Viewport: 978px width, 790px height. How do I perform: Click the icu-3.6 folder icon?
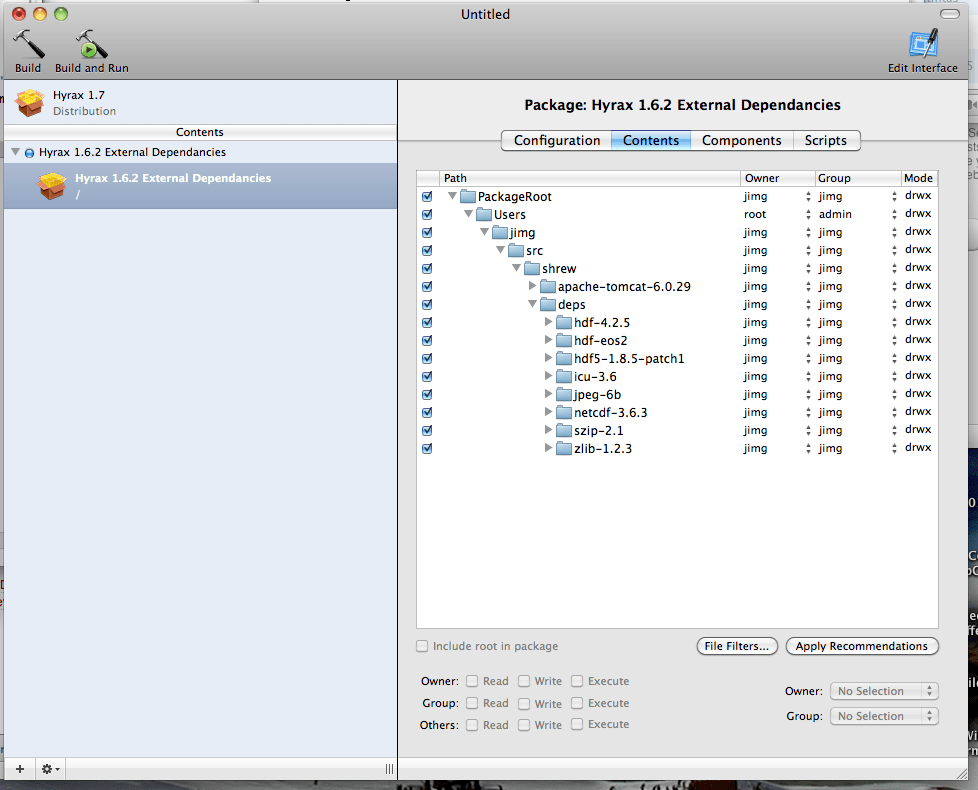pyautogui.click(x=564, y=377)
